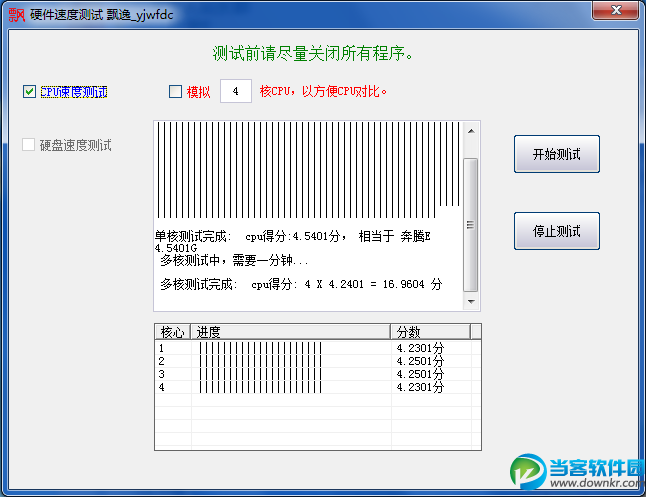Click the simulated core count field showing 4
Viewport: 646px width, 497px height.
click(236, 91)
